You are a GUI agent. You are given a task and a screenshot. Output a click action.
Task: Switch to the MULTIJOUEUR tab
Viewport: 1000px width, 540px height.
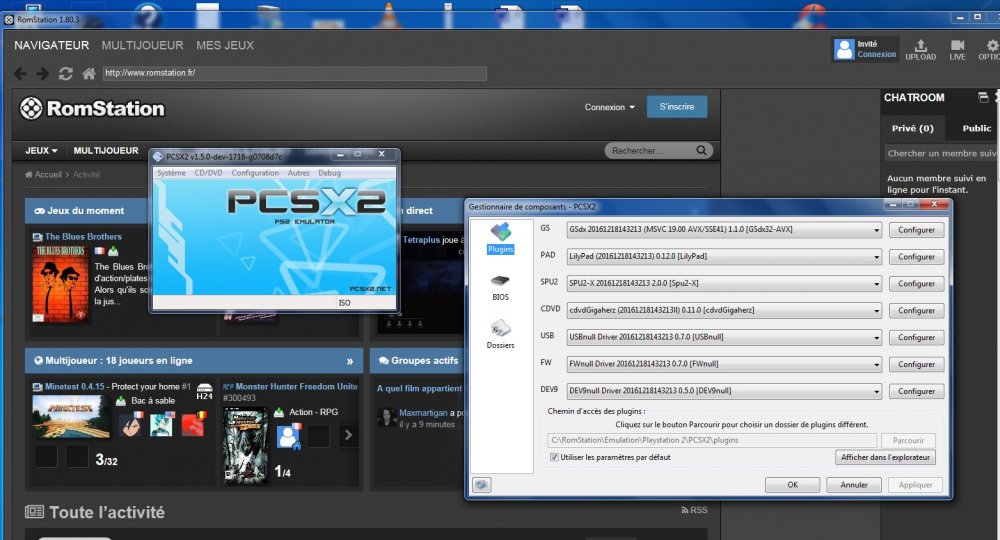pyautogui.click(x=142, y=45)
